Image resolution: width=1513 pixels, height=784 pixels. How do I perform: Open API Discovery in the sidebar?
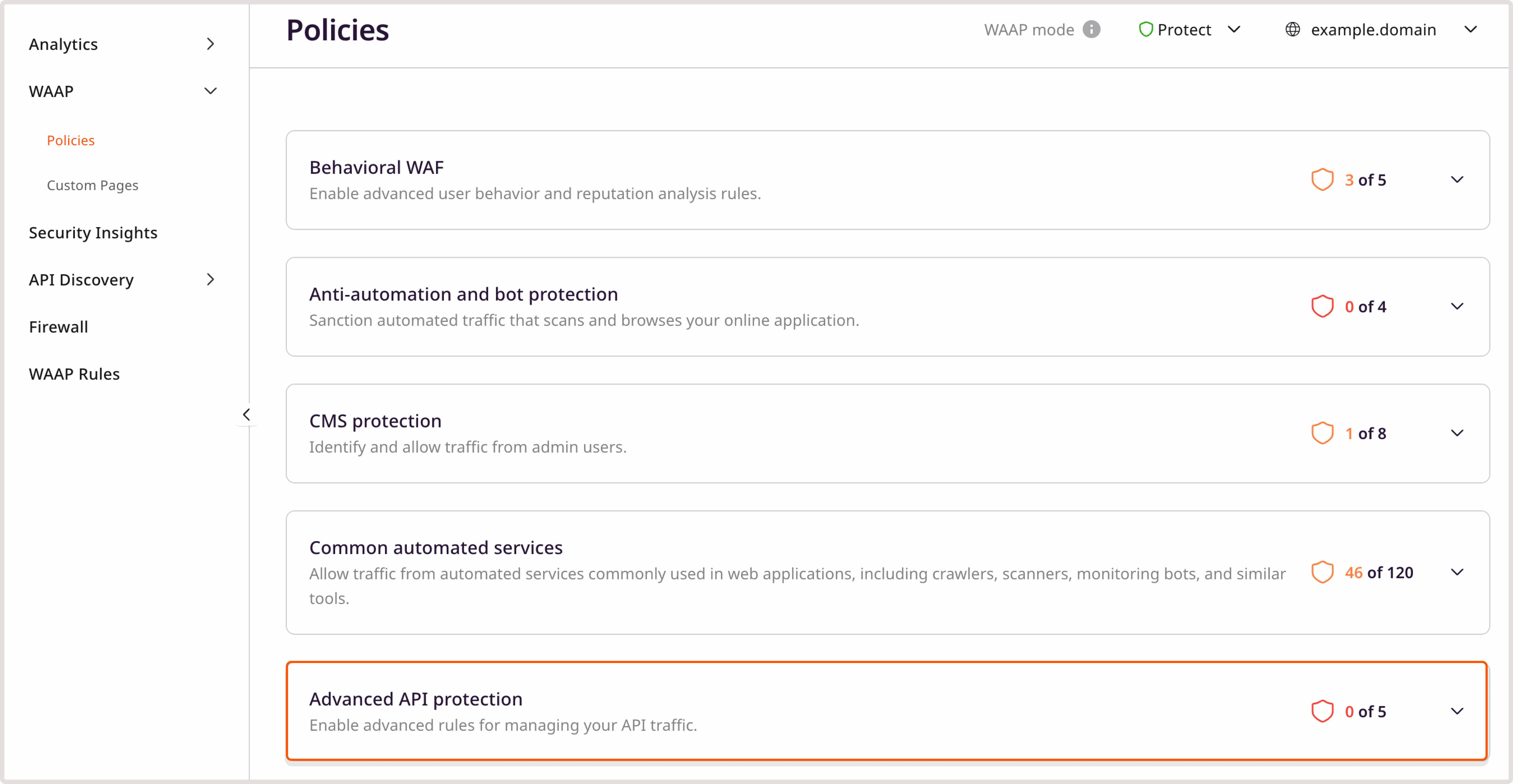tap(82, 280)
